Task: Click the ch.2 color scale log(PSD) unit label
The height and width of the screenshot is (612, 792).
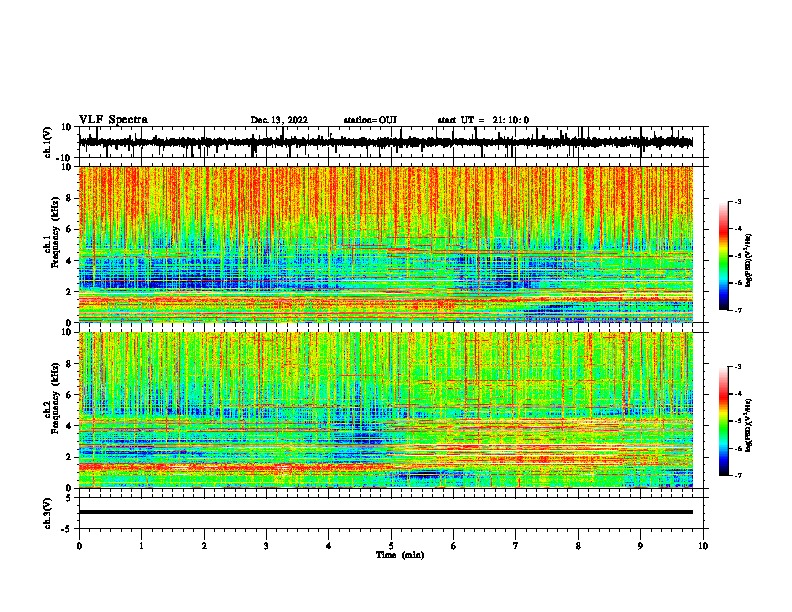Action: [749, 425]
